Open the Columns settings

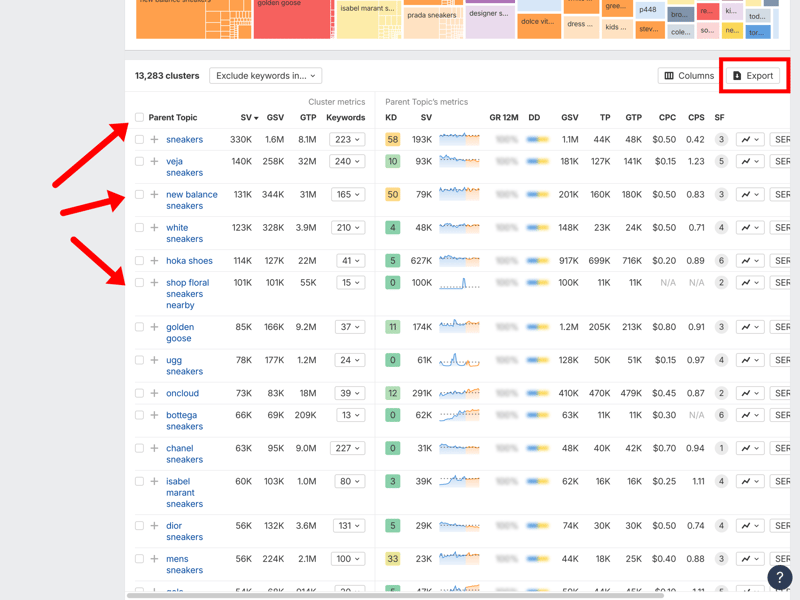point(687,76)
